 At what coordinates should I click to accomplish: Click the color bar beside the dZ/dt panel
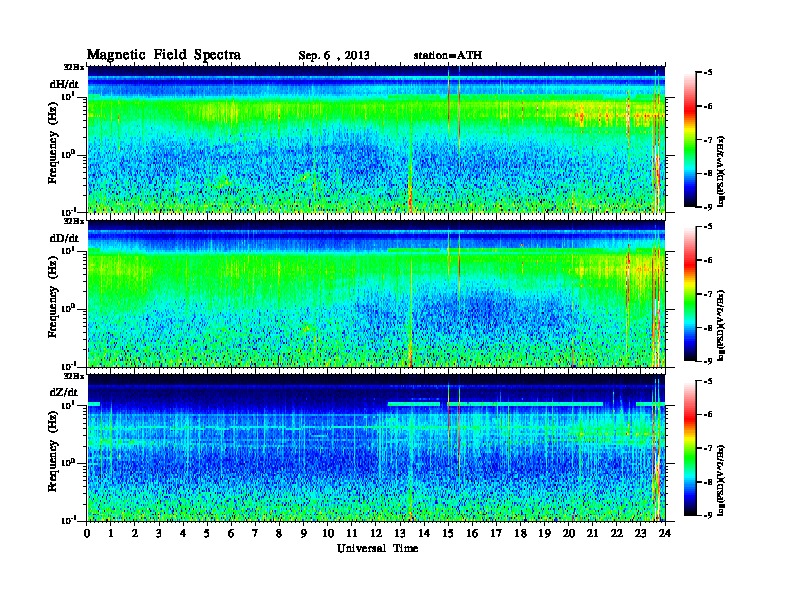[690, 448]
